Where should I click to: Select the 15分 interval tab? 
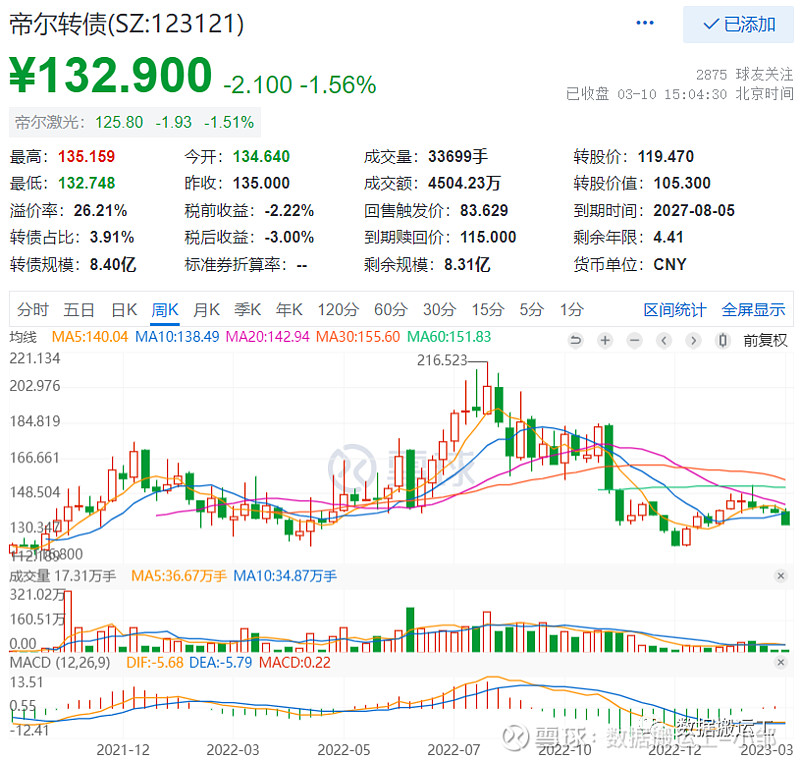[488, 309]
